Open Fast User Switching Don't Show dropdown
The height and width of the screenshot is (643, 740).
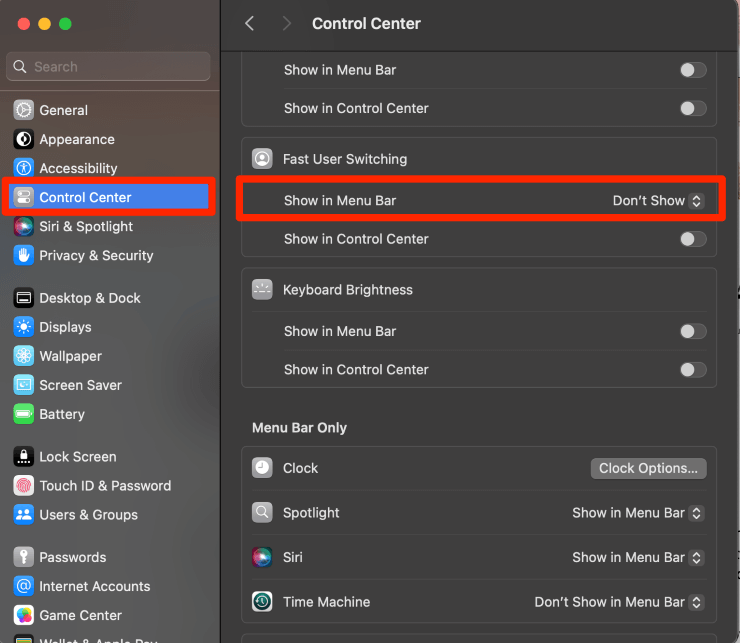pyautogui.click(x=658, y=200)
